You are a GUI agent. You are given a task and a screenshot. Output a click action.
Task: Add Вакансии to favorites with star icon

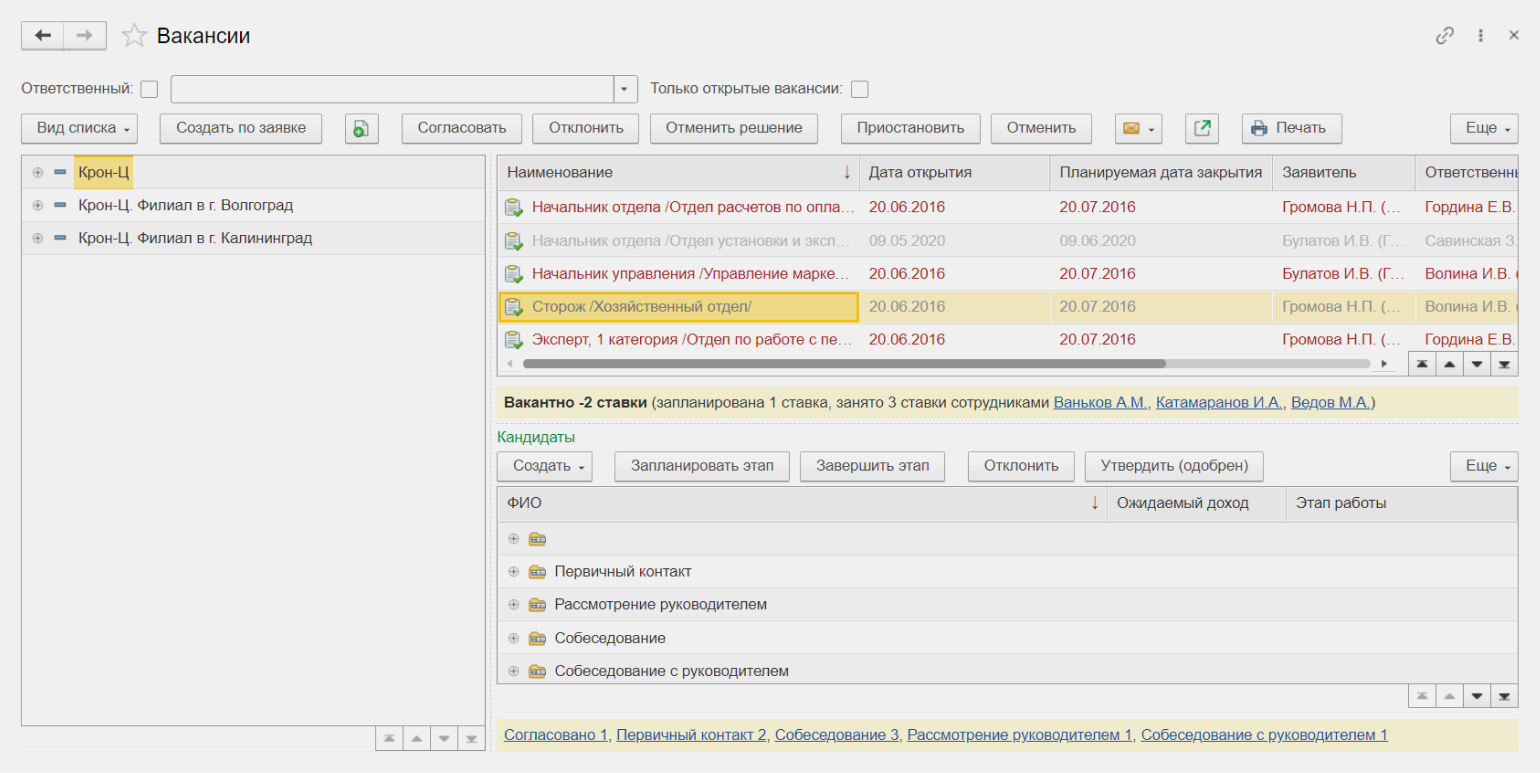point(133,36)
